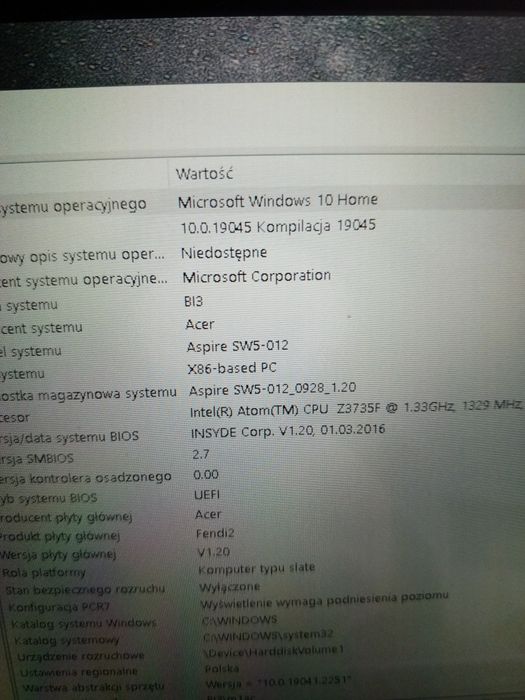
Task: Select the Fendi2 baseboard product value
Action: 215,533
